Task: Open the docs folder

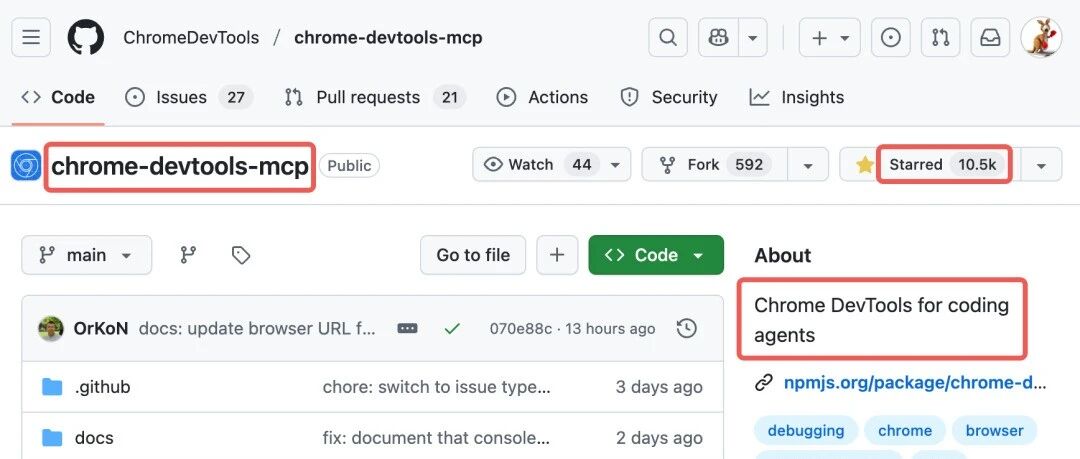Action: pyautogui.click(x=94, y=438)
